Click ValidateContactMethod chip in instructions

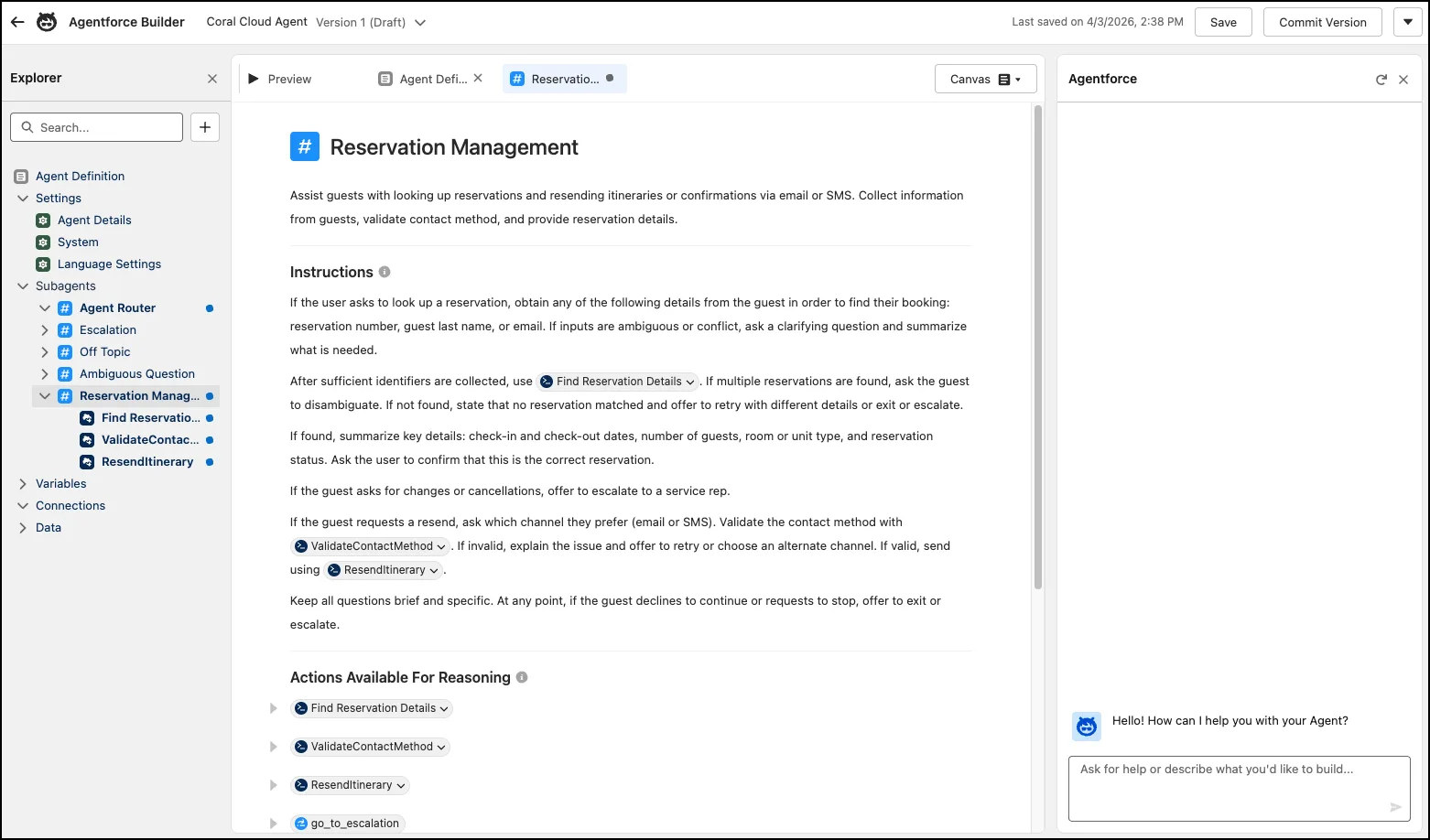click(371, 546)
